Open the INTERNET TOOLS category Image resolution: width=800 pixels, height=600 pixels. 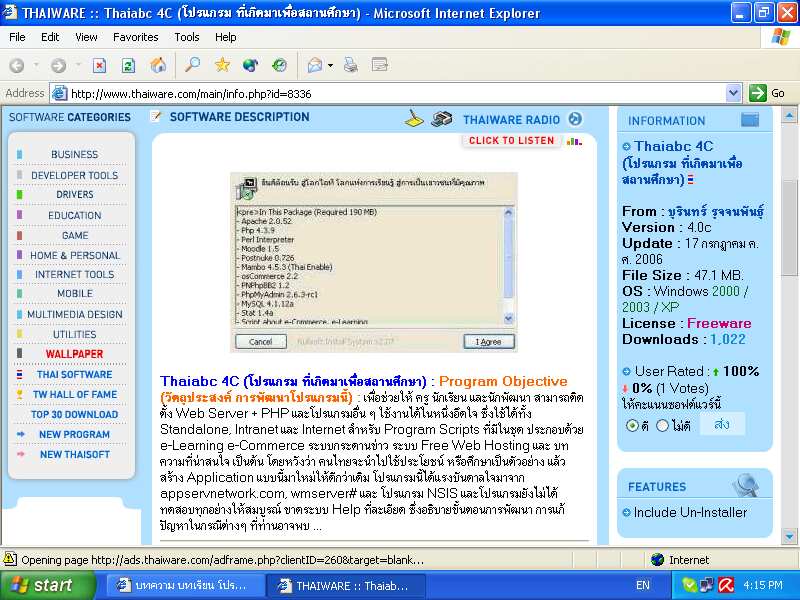(x=74, y=274)
